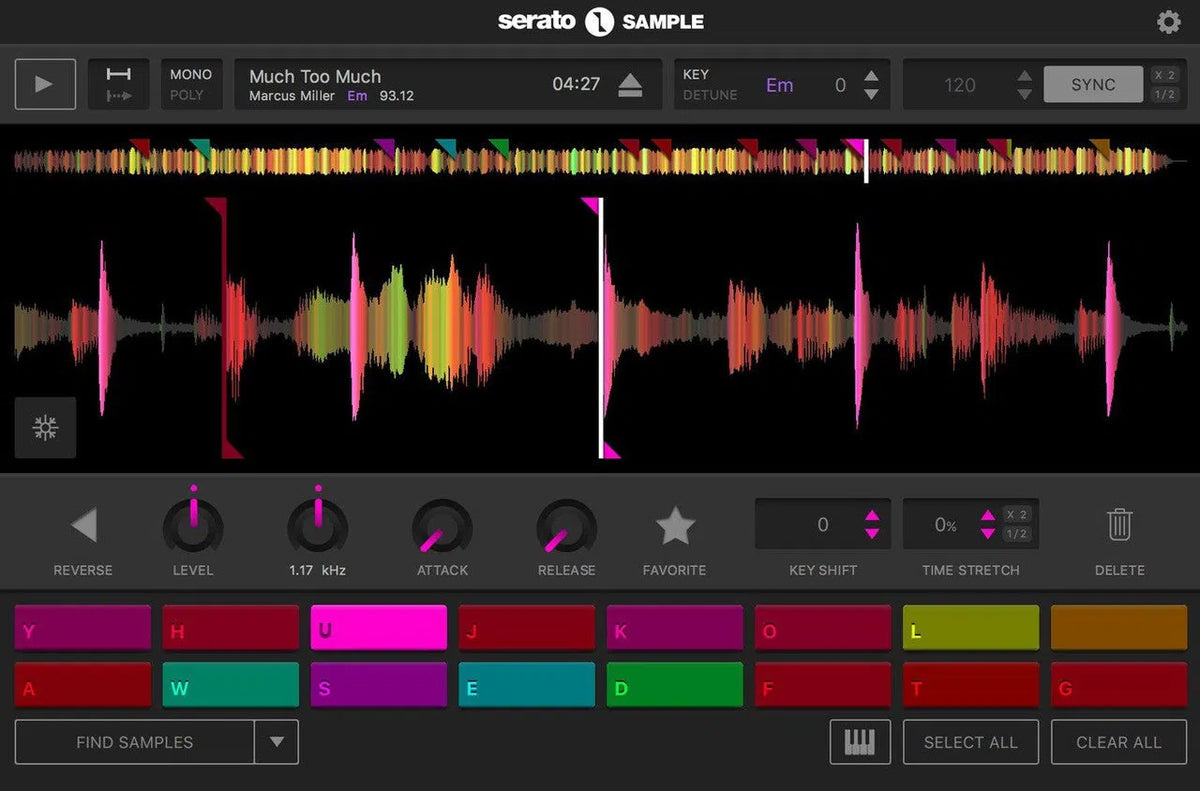The width and height of the screenshot is (1200, 791).
Task: Increase BPM with the up stepper arrow
Action: point(1025,76)
